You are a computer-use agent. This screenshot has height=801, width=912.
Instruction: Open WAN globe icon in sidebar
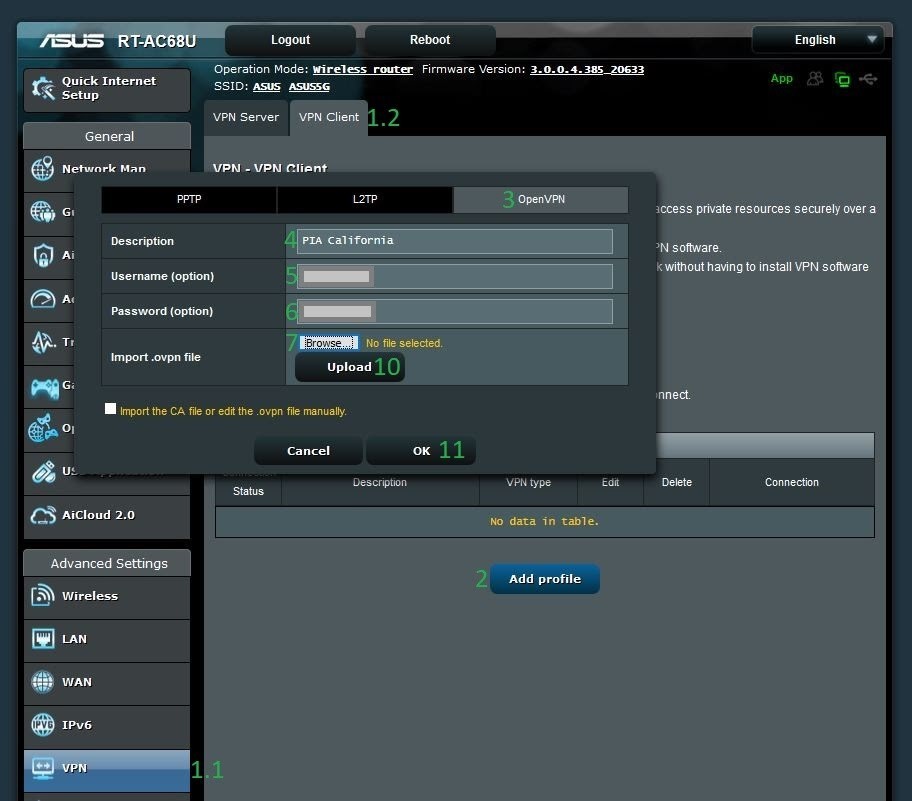[43, 682]
